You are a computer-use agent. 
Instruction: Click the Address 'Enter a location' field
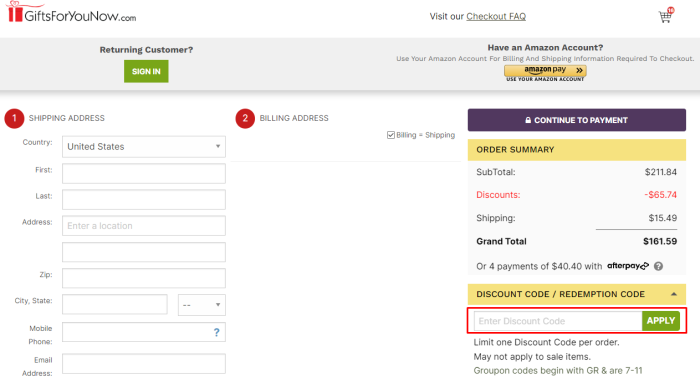point(144,226)
